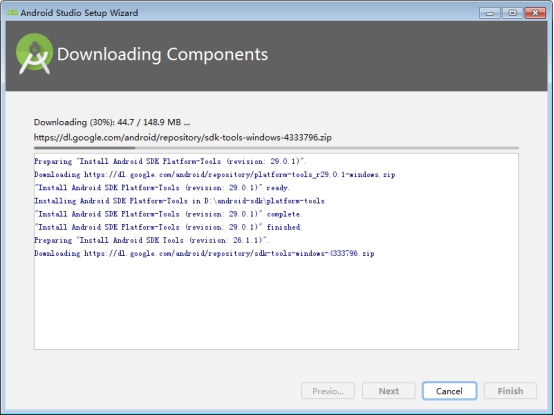Click the Platform-Tools finished log line

click(x=168, y=227)
